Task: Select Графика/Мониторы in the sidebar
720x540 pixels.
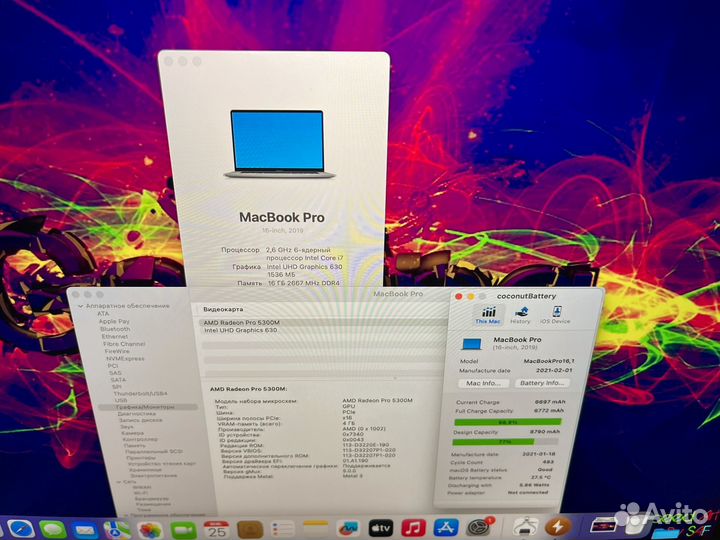Action: point(148,407)
